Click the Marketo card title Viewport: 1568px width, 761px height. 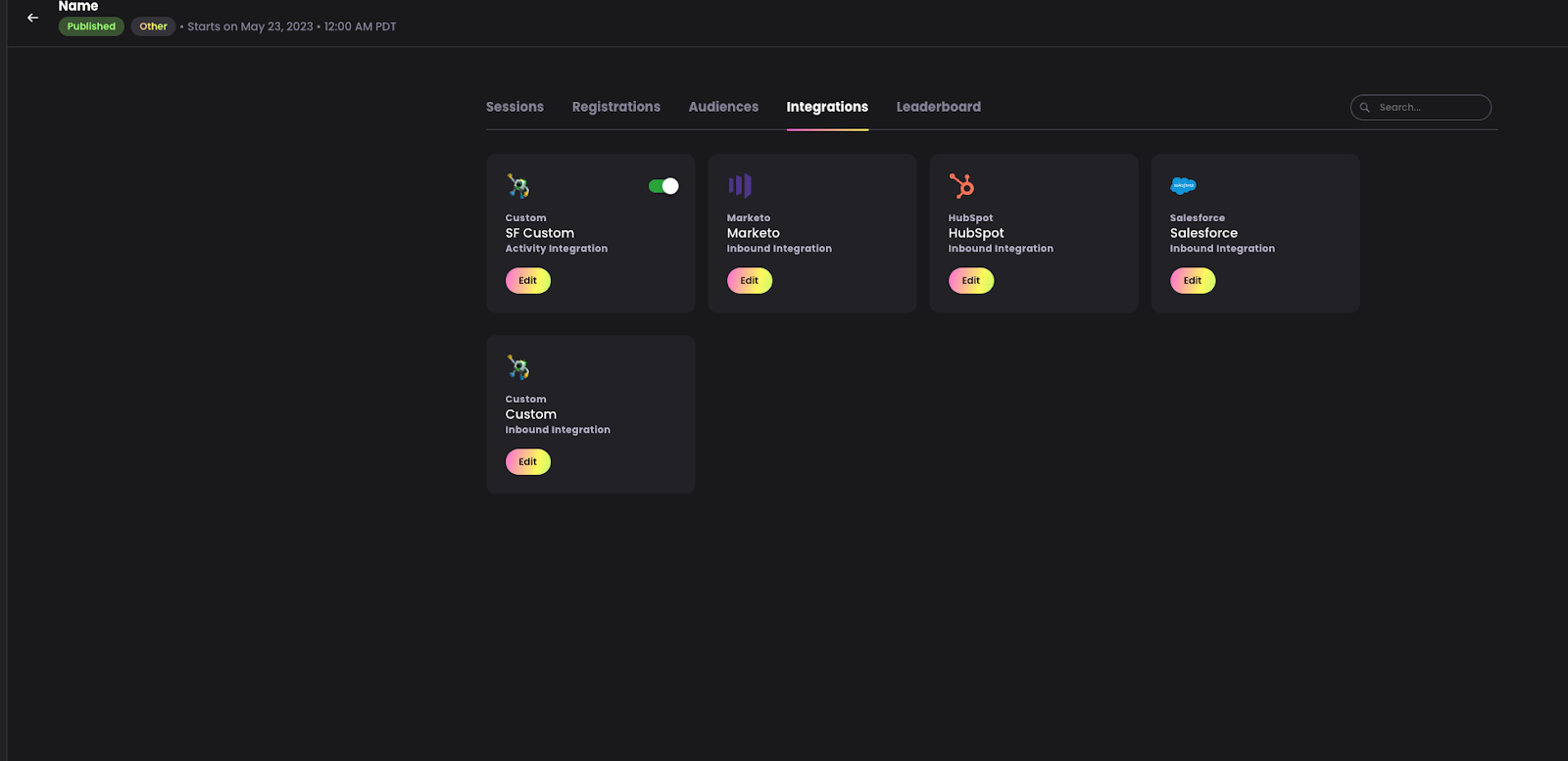tap(754, 233)
